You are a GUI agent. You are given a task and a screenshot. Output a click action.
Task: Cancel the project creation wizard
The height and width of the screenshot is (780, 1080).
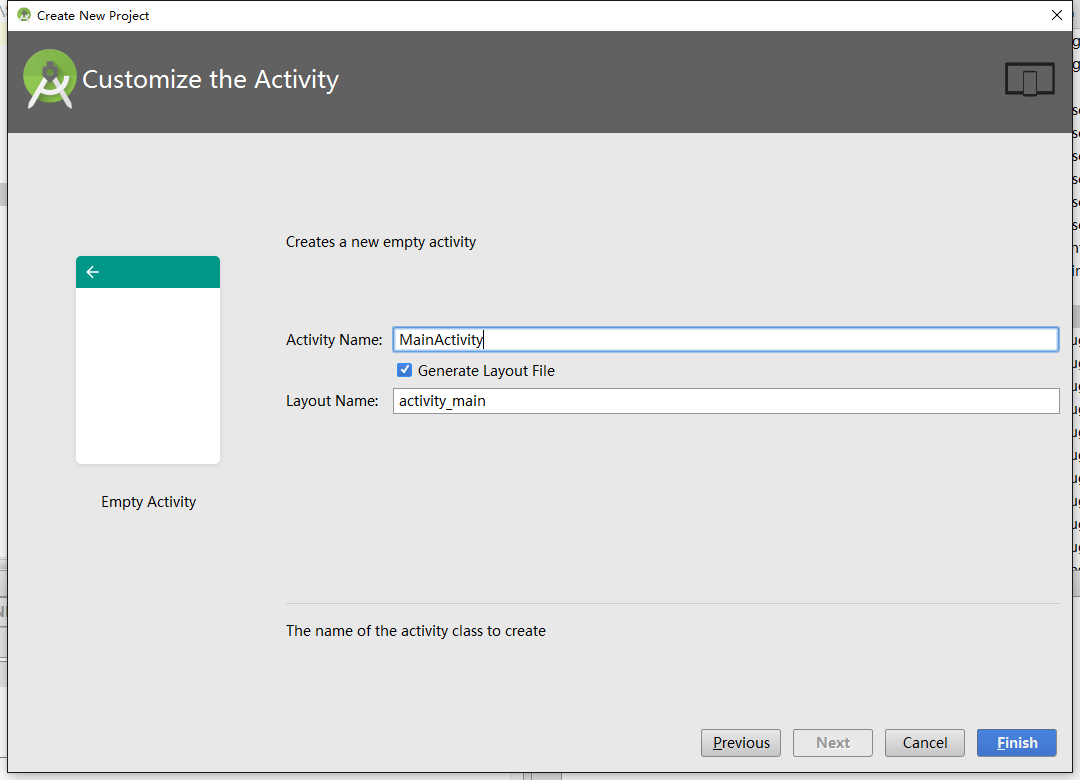pos(924,743)
